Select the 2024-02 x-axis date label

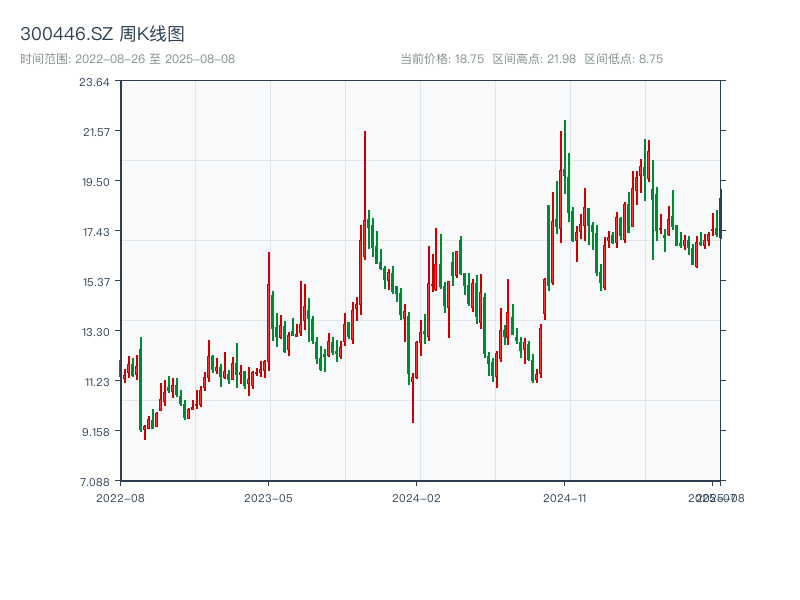(x=416, y=497)
